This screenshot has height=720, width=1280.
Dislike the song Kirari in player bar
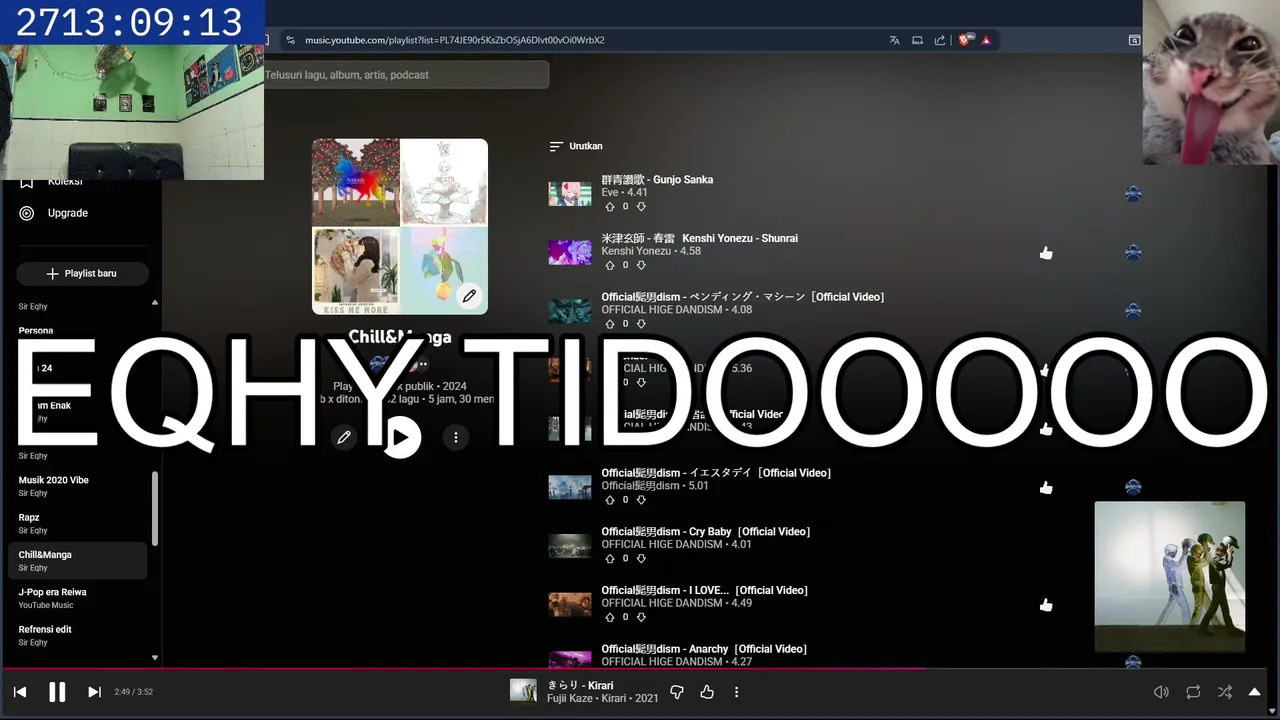677,692
